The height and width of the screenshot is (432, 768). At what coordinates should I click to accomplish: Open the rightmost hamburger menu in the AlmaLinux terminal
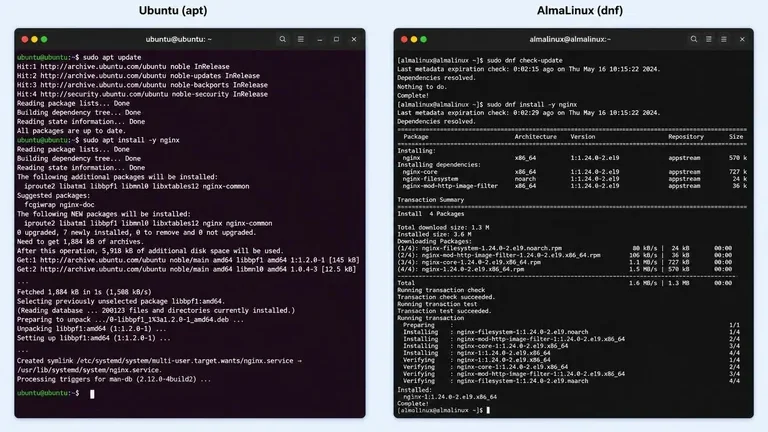pos(724,39)
